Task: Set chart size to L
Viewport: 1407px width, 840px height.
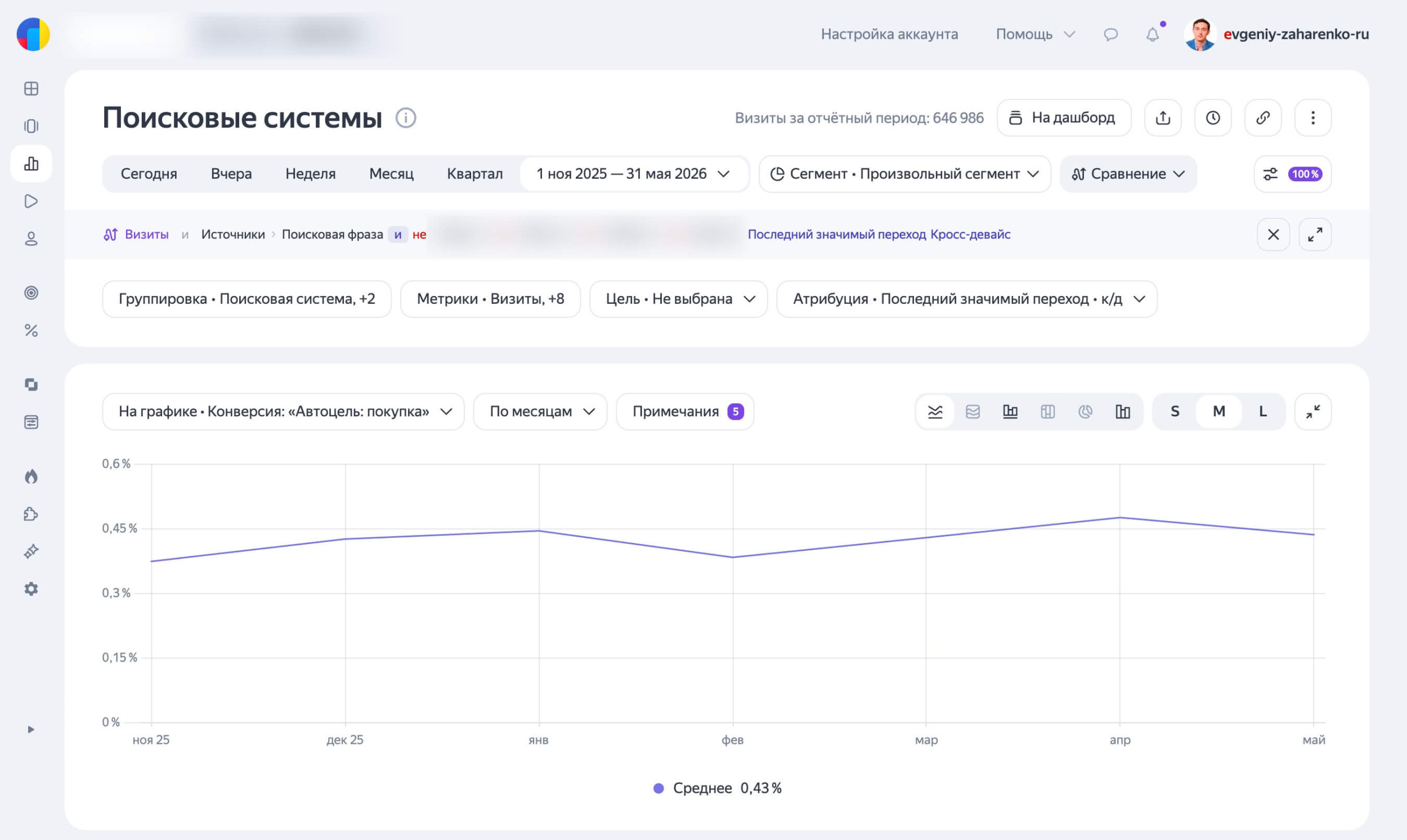Action: coord(1262,411)
